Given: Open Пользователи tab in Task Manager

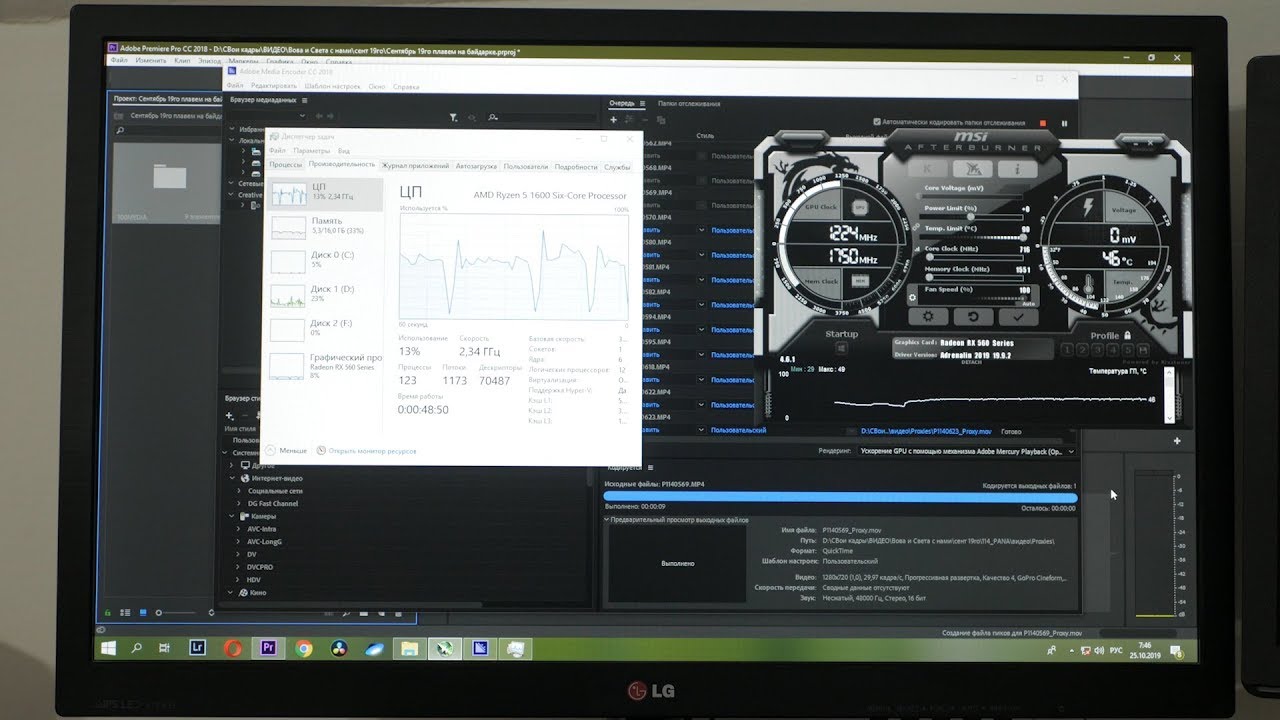Looking at the screenshot, I should pyautogui.click(x=526, y=166).
